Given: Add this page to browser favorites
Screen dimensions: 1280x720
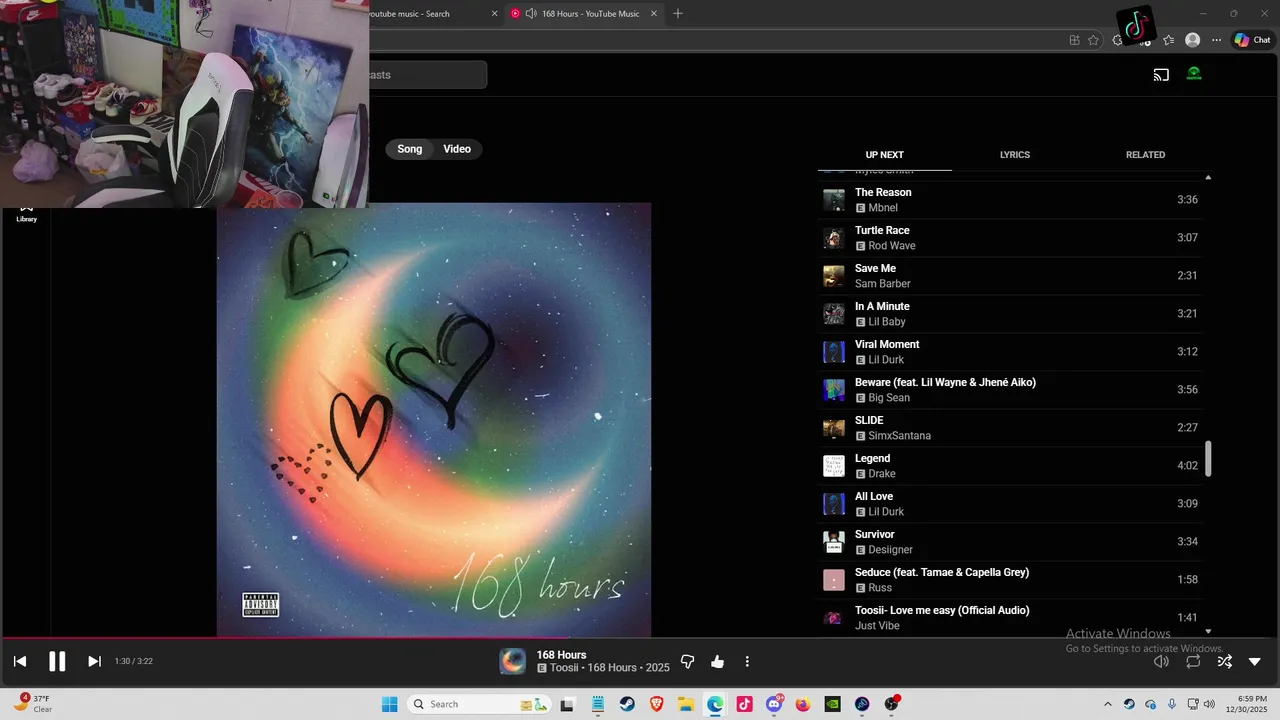Looking at the screenshot, I should click(1093, 40).
